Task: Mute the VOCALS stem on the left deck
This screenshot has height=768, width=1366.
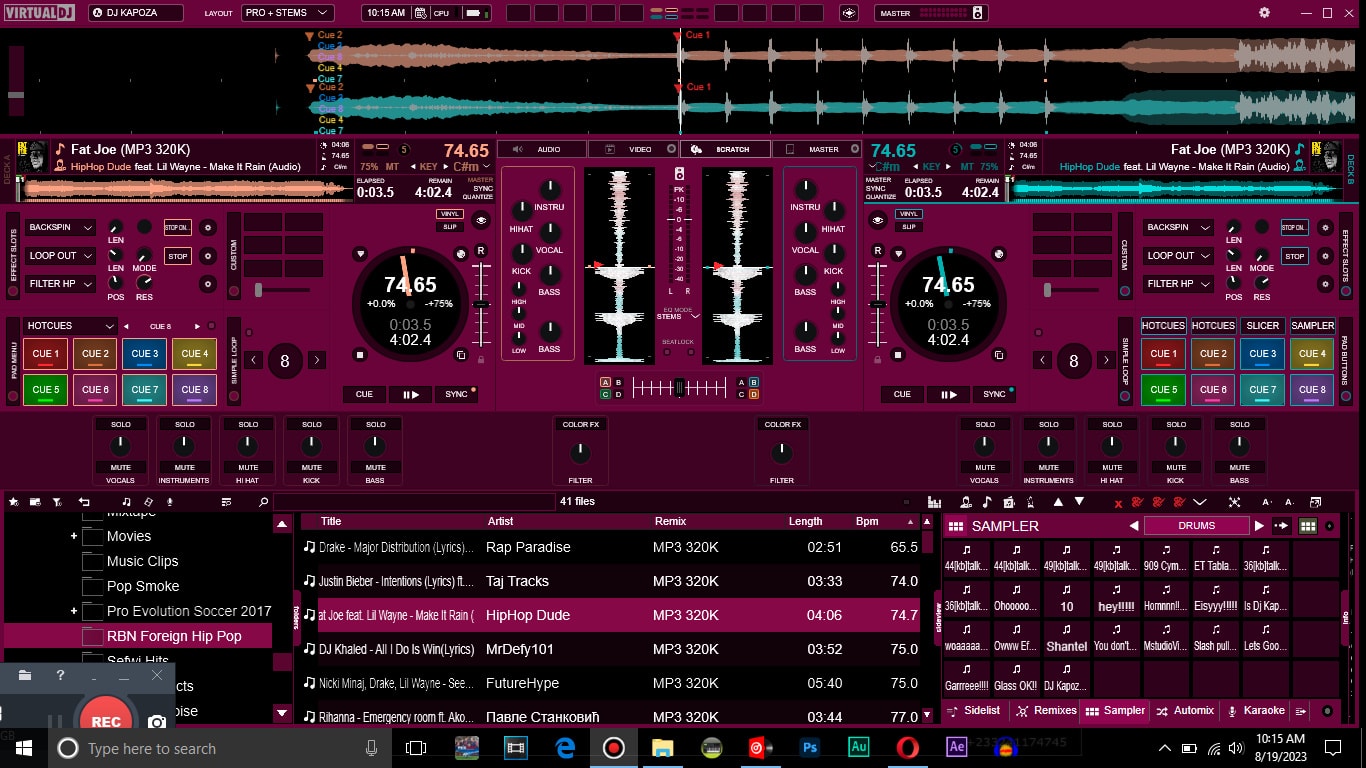Action: [121, 467]
